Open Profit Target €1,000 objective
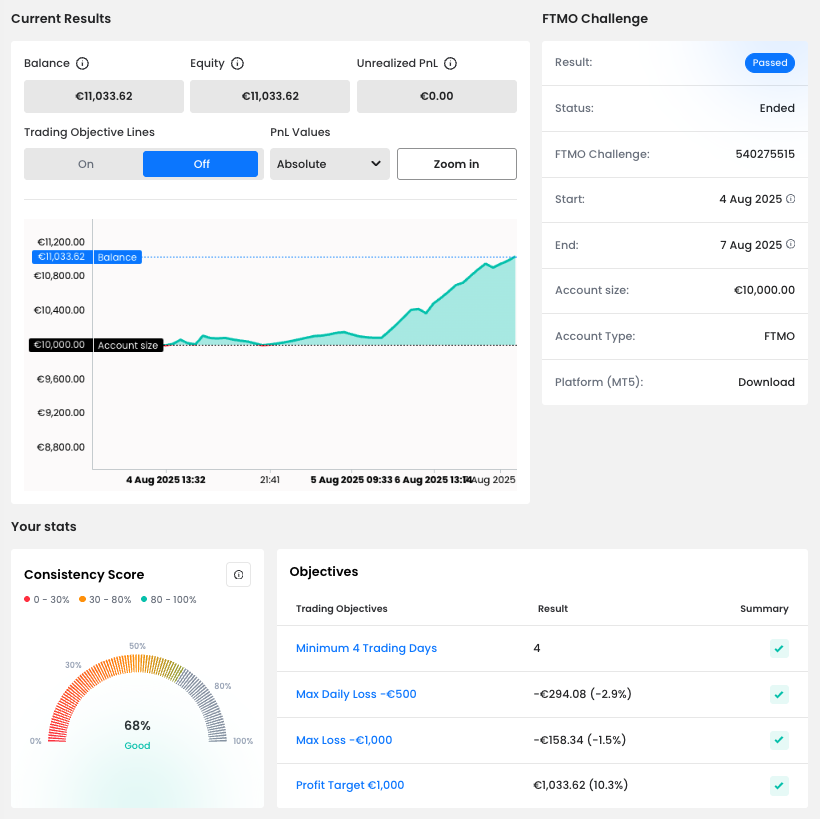Image resolution: width=820 pixels, height=819 pixels. click(x=350, y=786)
